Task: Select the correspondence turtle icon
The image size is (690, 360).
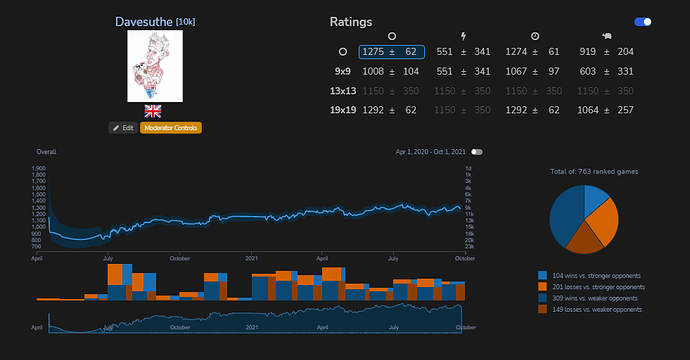Action: tap(607, 36)
